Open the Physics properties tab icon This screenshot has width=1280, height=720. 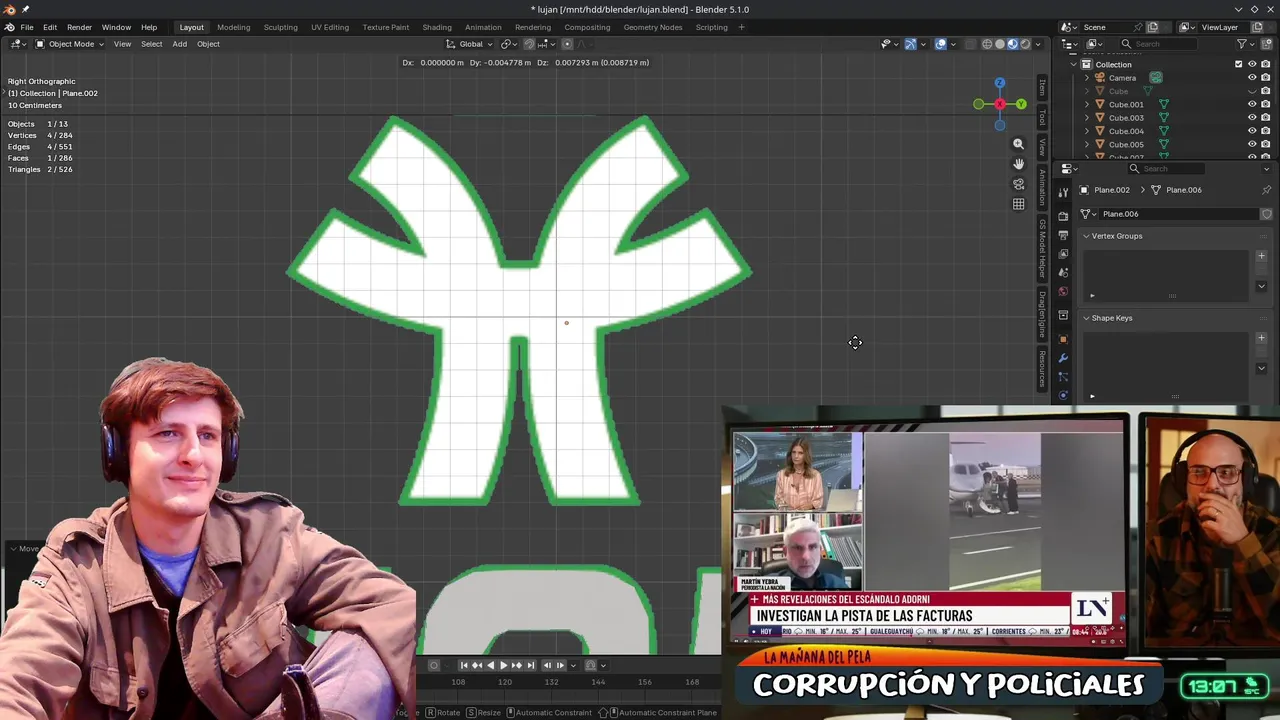tap(1063, 395)
